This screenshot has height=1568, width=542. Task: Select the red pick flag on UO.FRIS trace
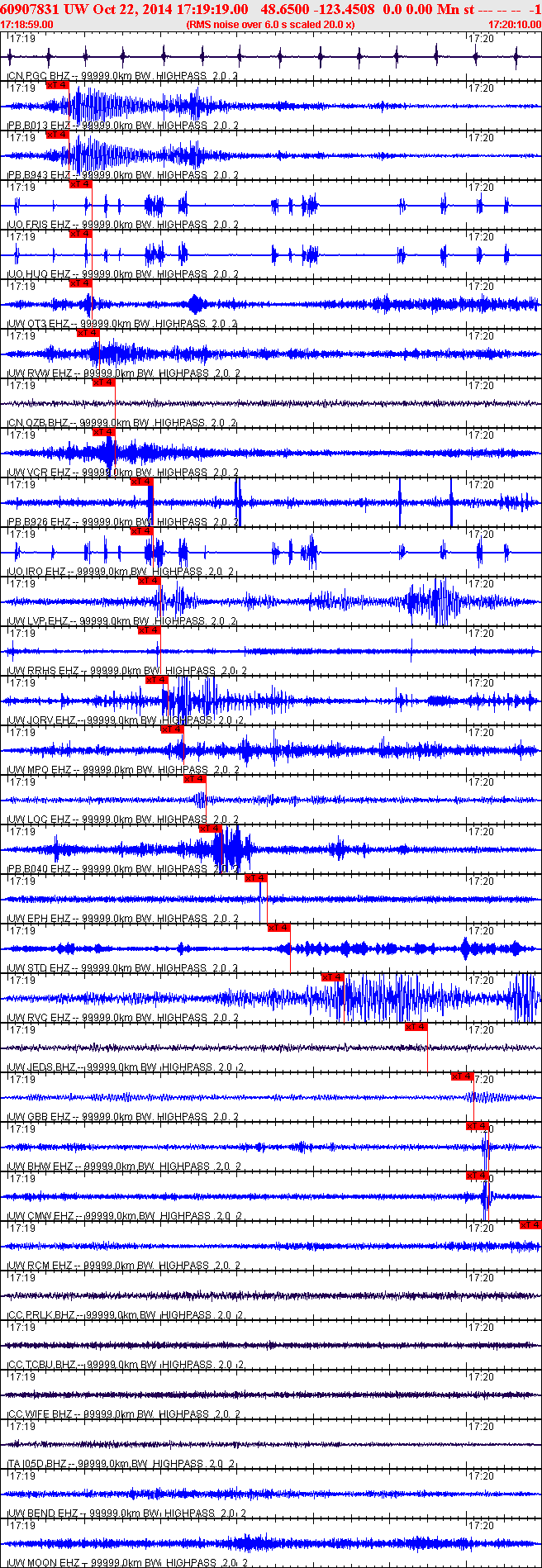(80, 183)
